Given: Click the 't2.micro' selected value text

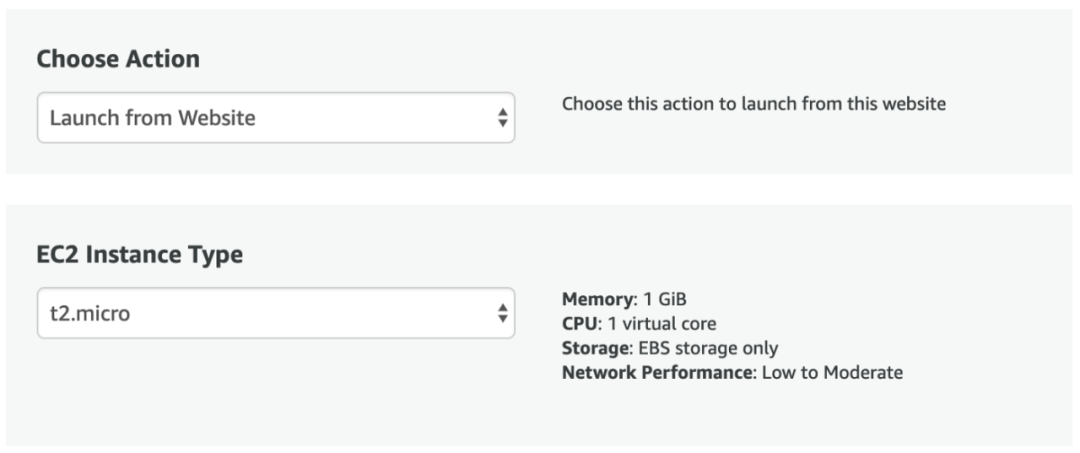Looking at the screenshot, I should click(x=90, y=314).
